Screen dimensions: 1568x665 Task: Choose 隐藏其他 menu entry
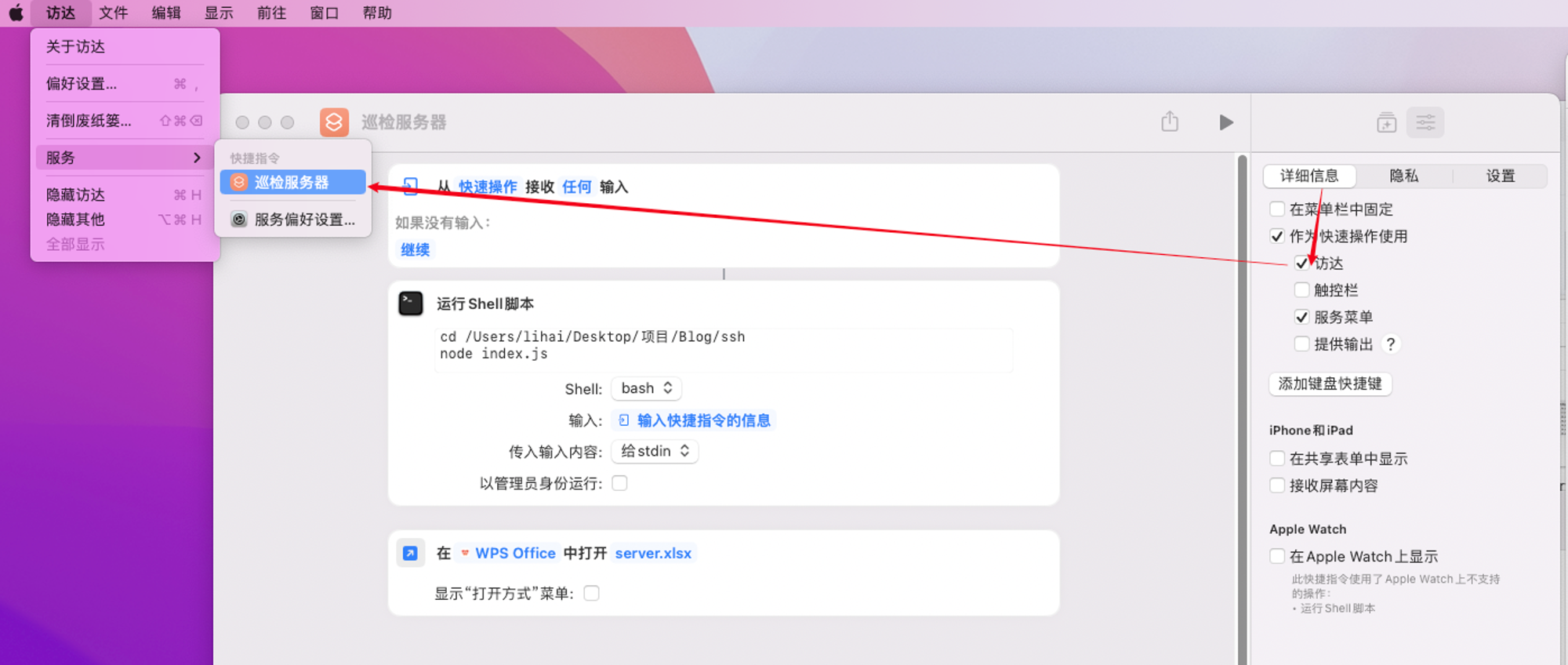tap(124, 220)
